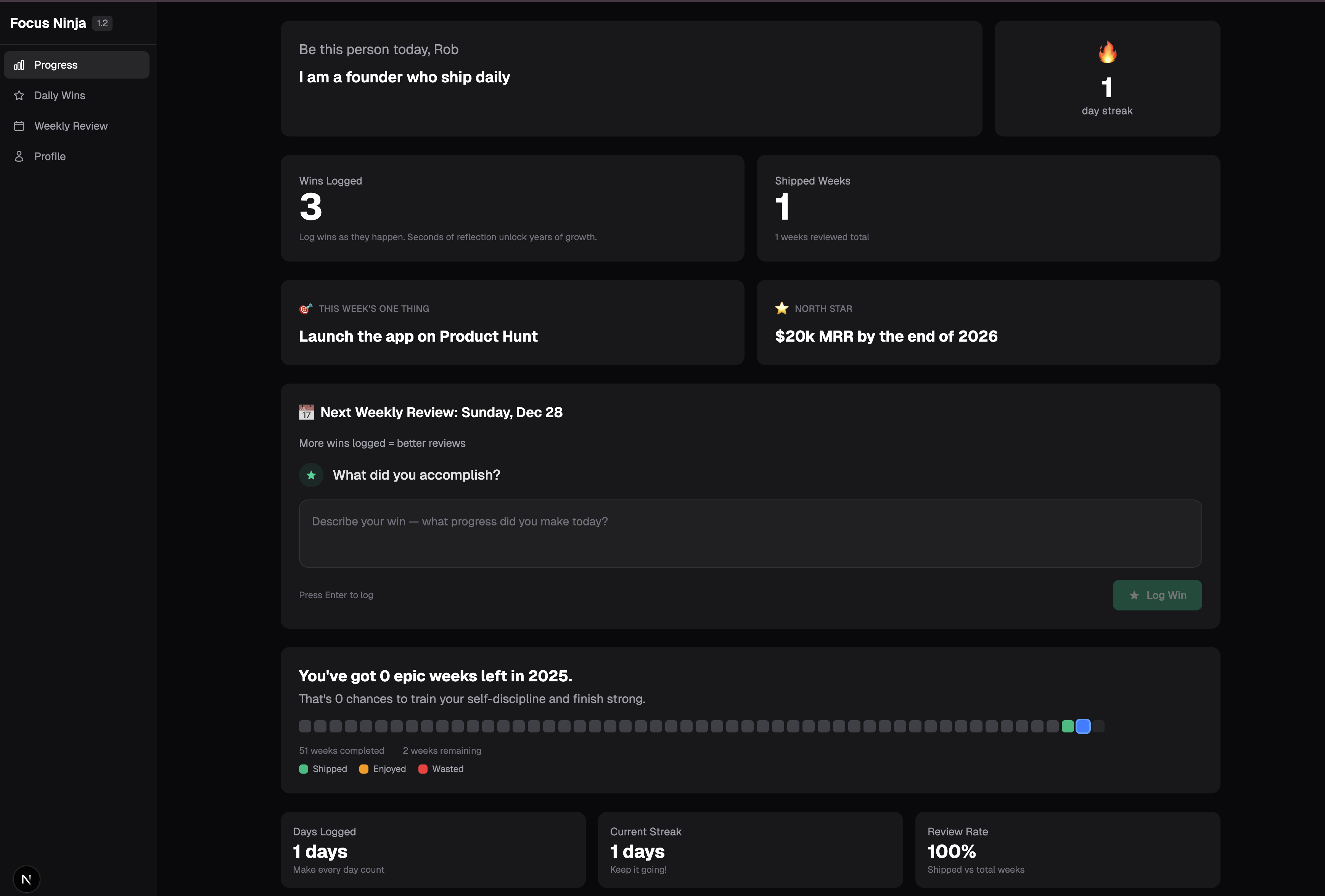
Task: Open Weekly Review from the sidebar
Action: pyautogui.click(x=71, y=126)
